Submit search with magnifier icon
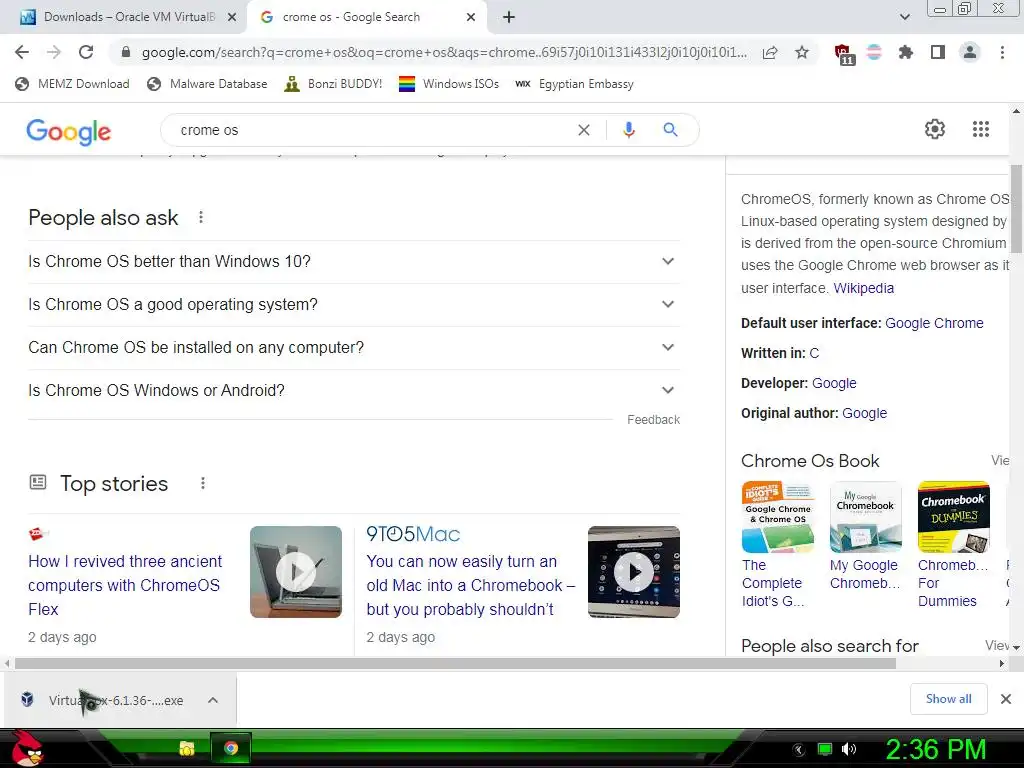 [x=670, y=130]
